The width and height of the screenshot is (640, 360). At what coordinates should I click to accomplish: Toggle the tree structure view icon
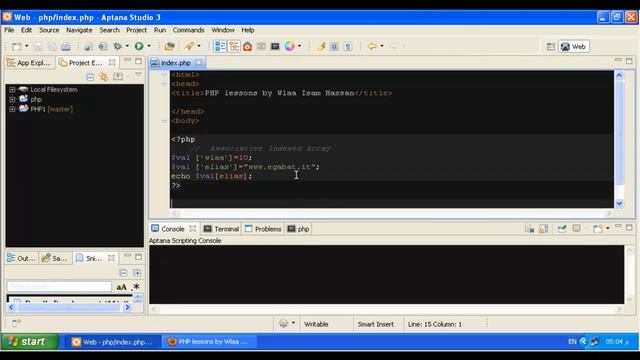click(234, 46)
